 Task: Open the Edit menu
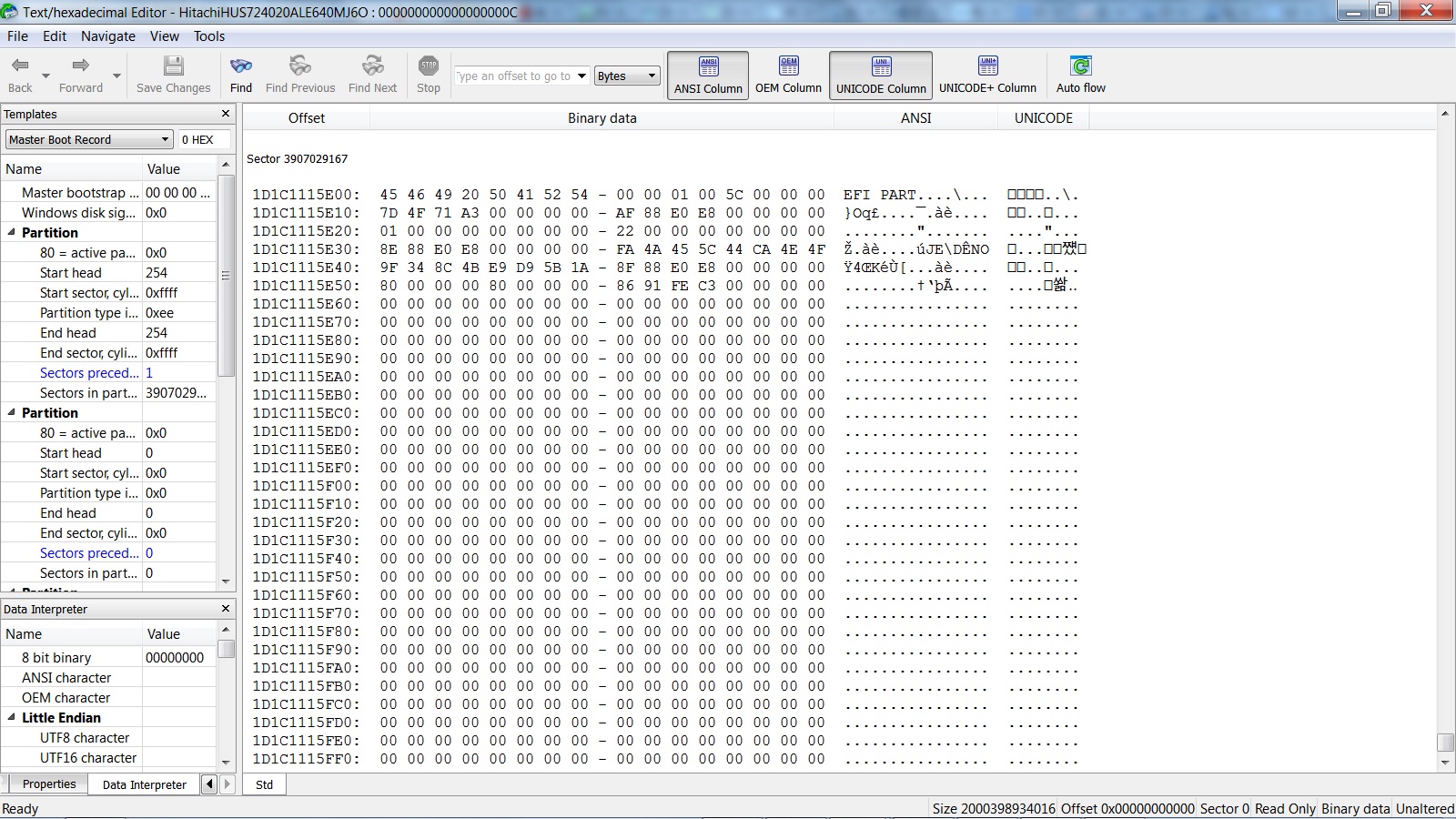(x=55, y=36)
